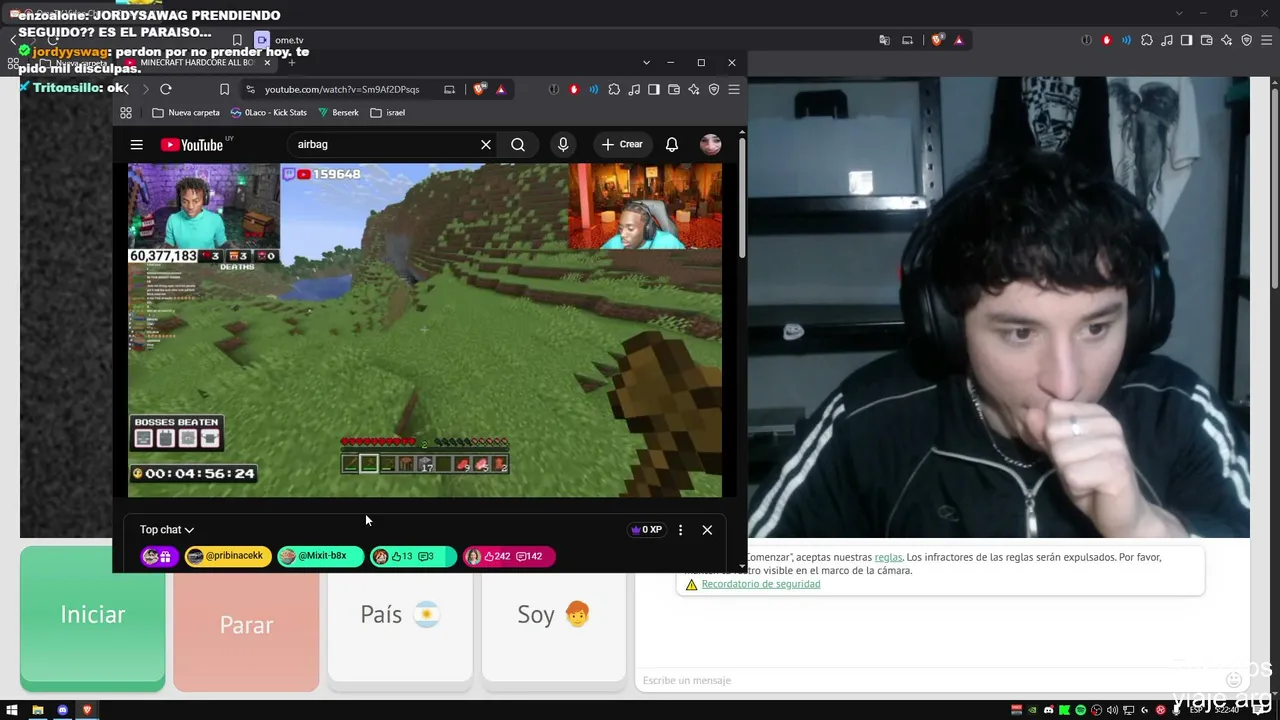Open extensions puzzle icon in back window

tap(1147, 40)
